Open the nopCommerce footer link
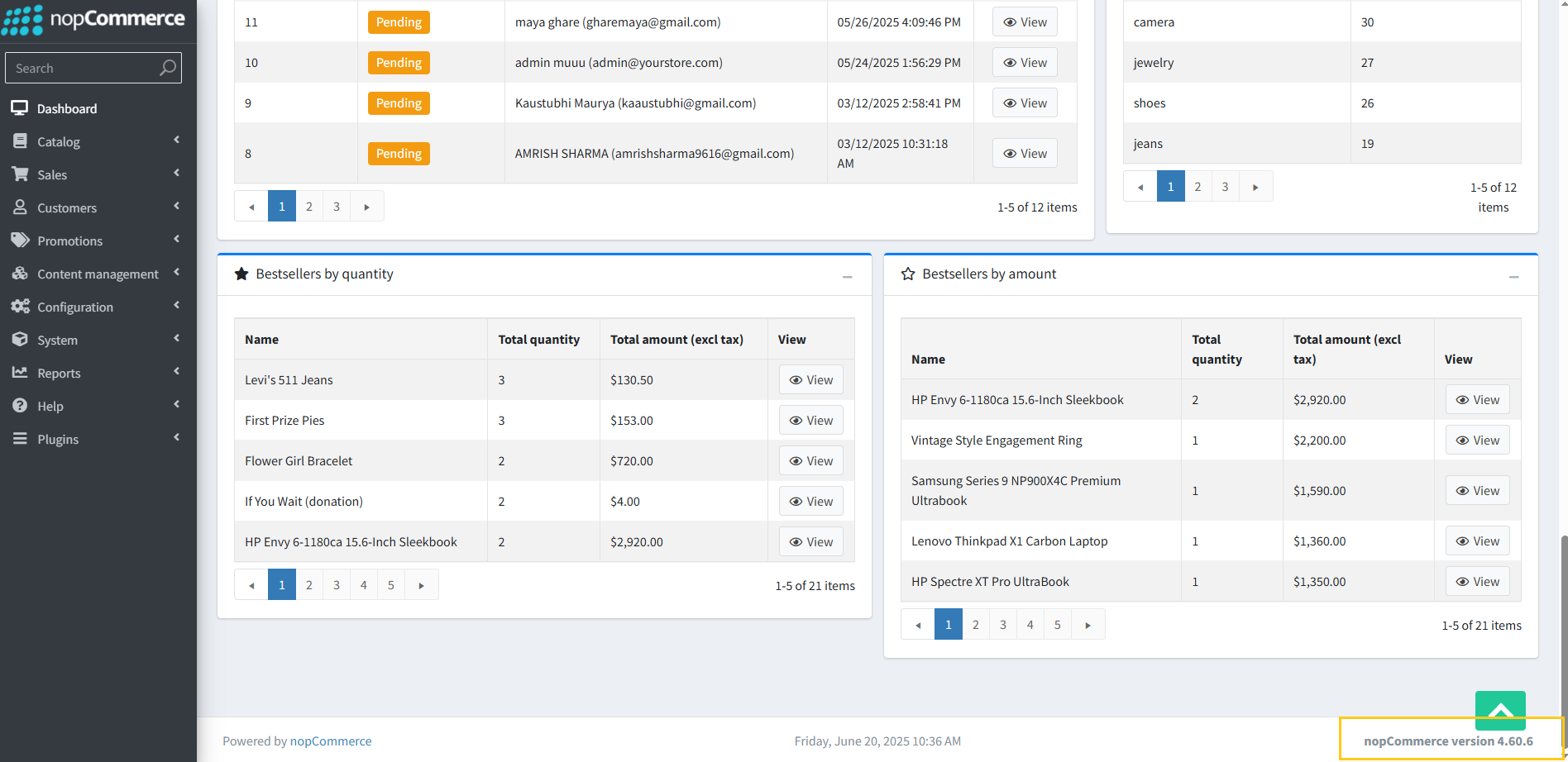The height and width of the screenshot is (762, 1568). pyautogui.click(x=331, y=741)
